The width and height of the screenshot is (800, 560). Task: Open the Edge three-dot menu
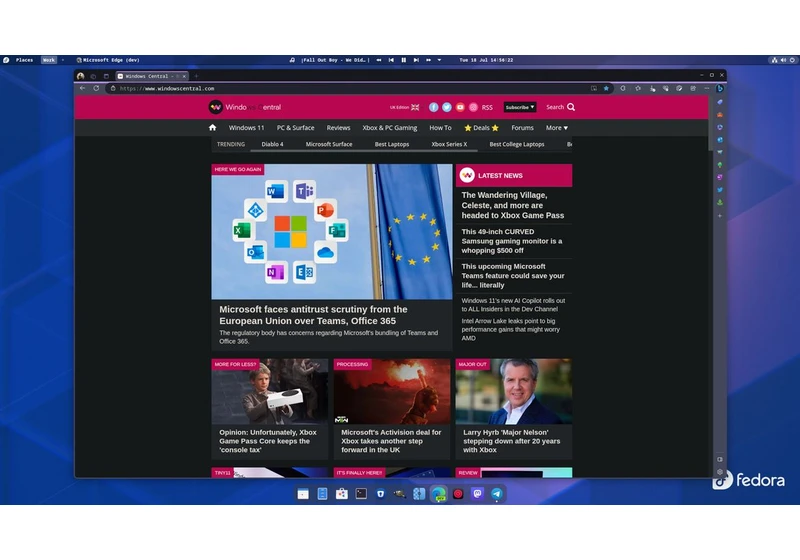(707, 88)
